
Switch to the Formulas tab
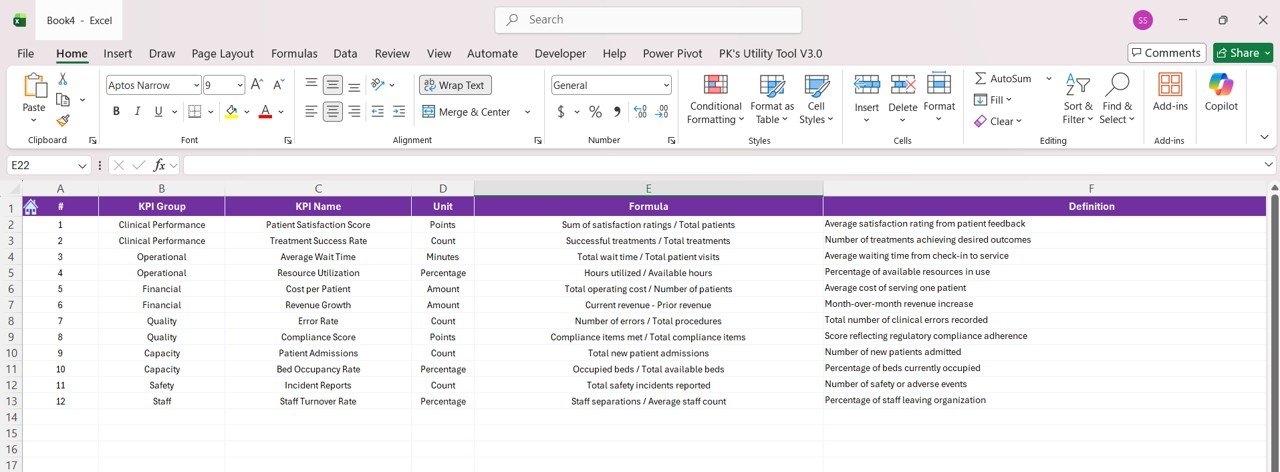pos(294,53)
